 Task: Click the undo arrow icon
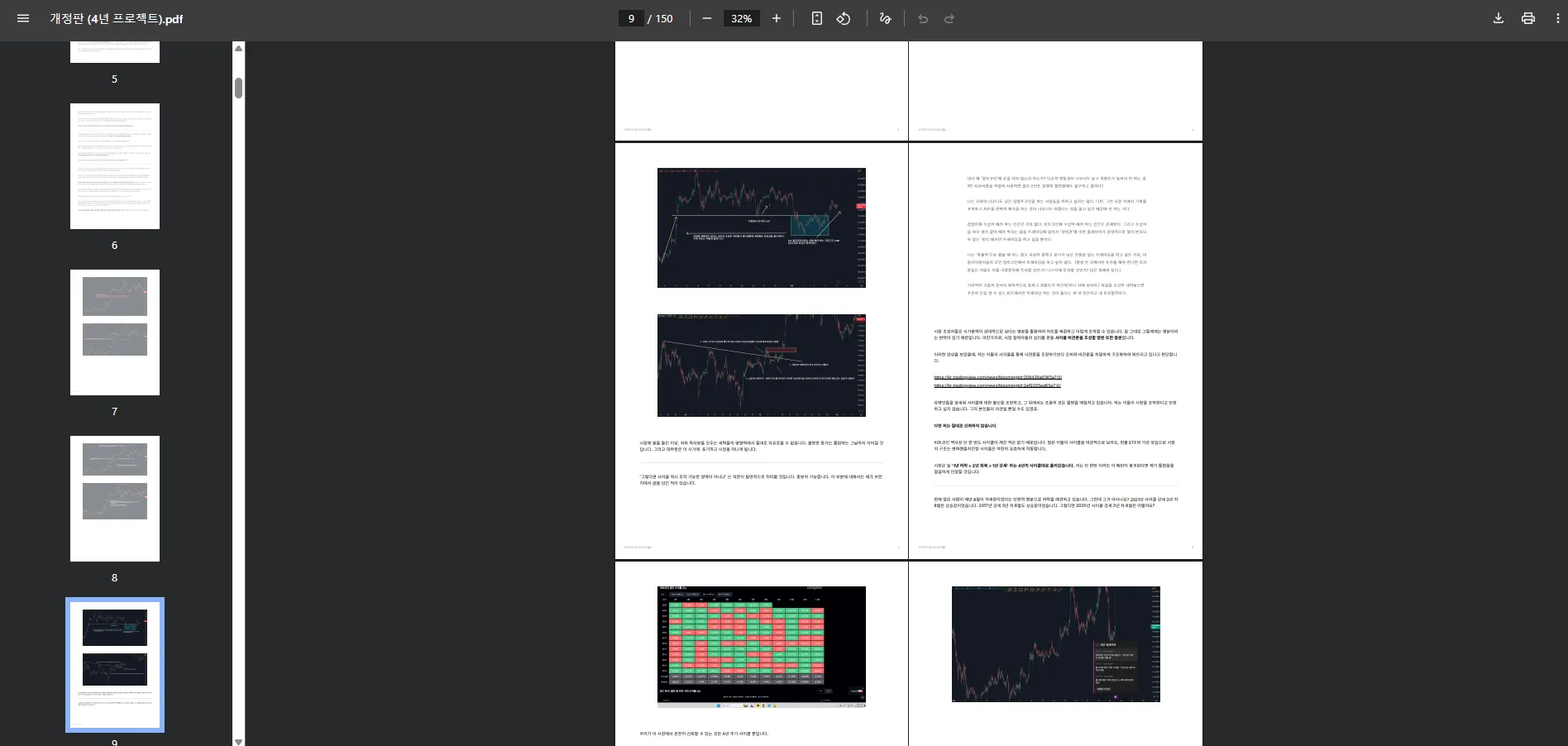click(923, 18)
